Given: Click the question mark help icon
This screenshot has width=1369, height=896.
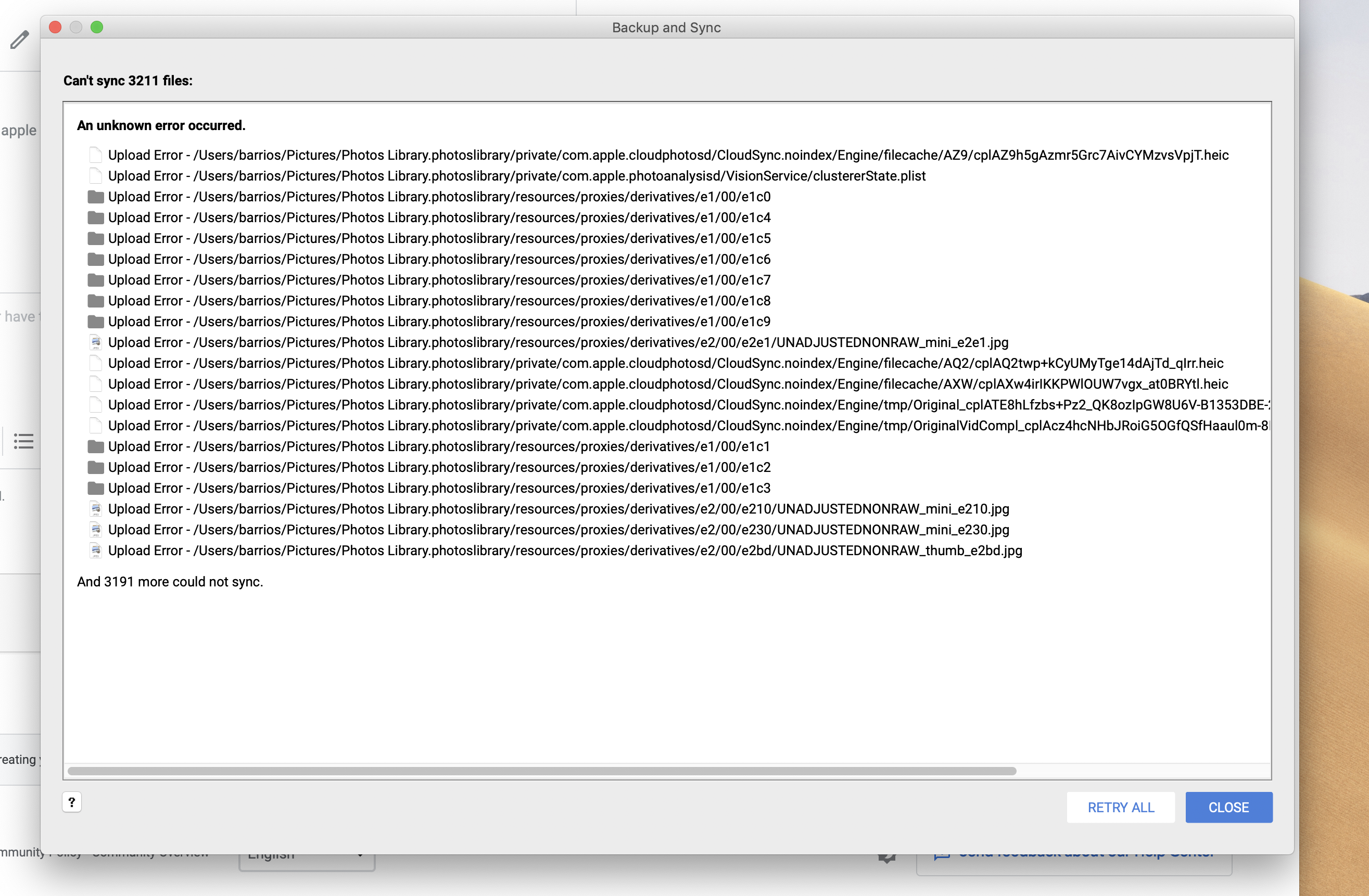Looking at the screenshot, I should 72,805.
